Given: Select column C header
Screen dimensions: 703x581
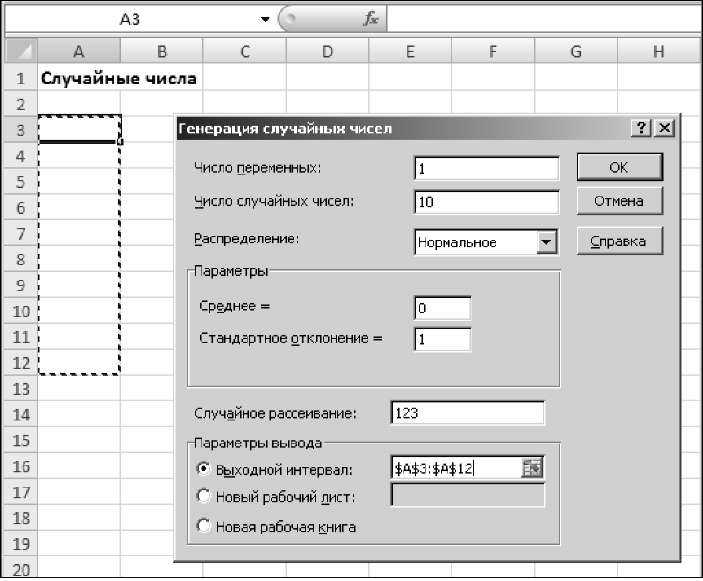Looking at the screenshot, I should (x=245, y=51).
